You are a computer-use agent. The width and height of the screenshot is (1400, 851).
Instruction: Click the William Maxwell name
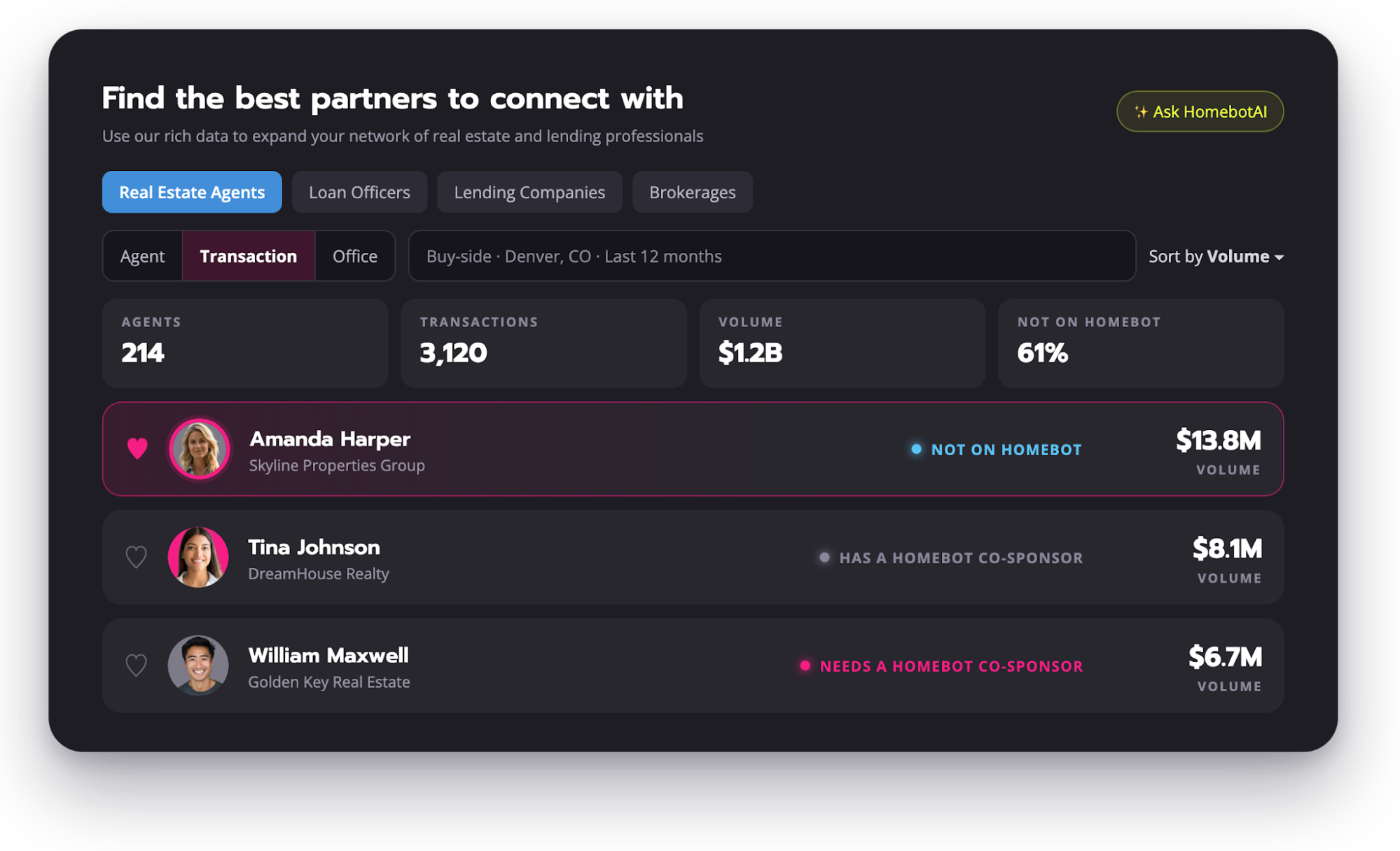pos(328,656)
